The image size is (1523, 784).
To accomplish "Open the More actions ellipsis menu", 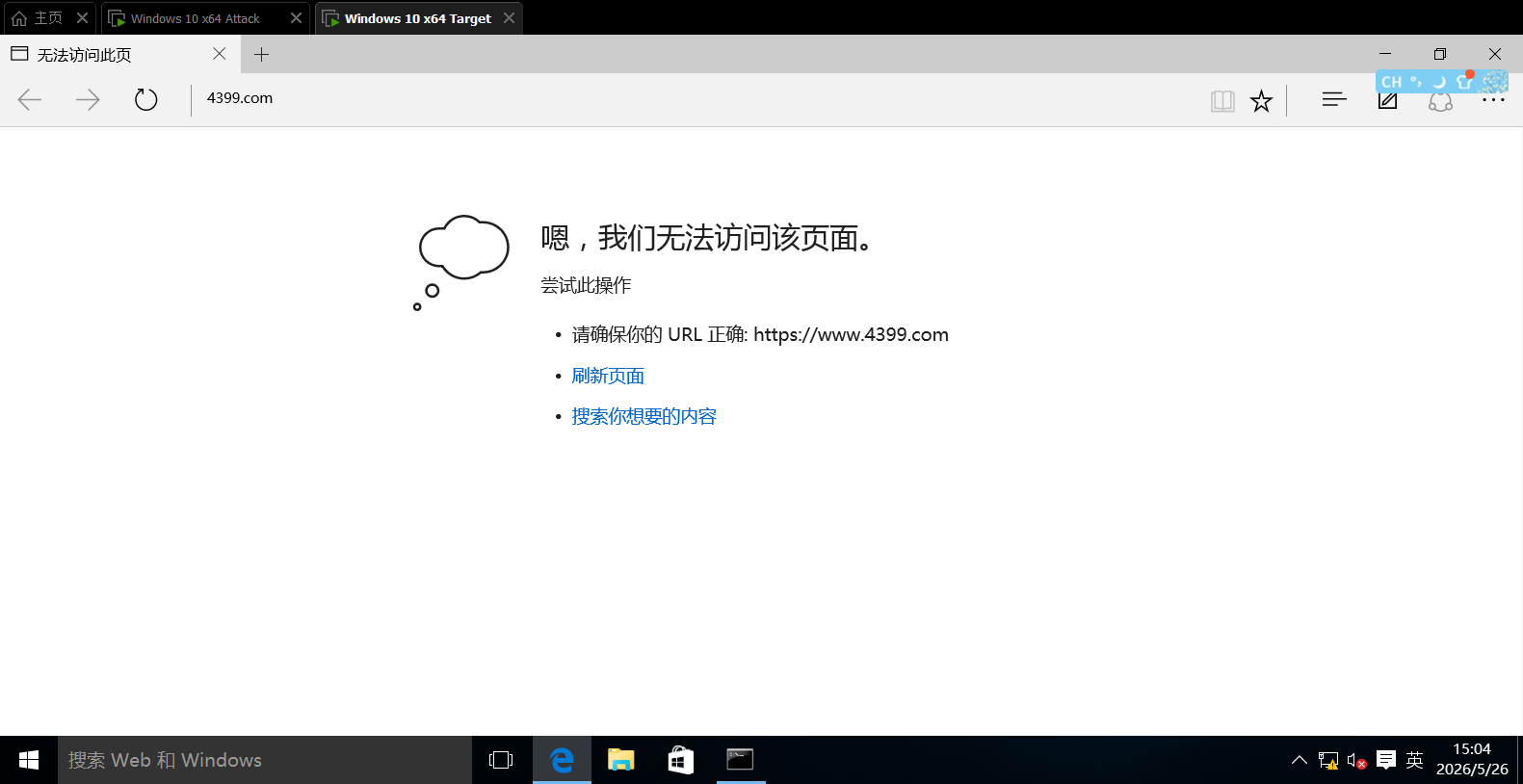I will [x=1493, y=100].
